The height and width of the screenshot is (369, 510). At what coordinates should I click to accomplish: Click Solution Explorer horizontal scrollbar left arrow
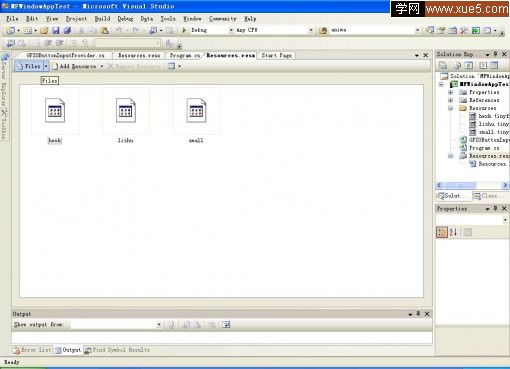point(439,185)
